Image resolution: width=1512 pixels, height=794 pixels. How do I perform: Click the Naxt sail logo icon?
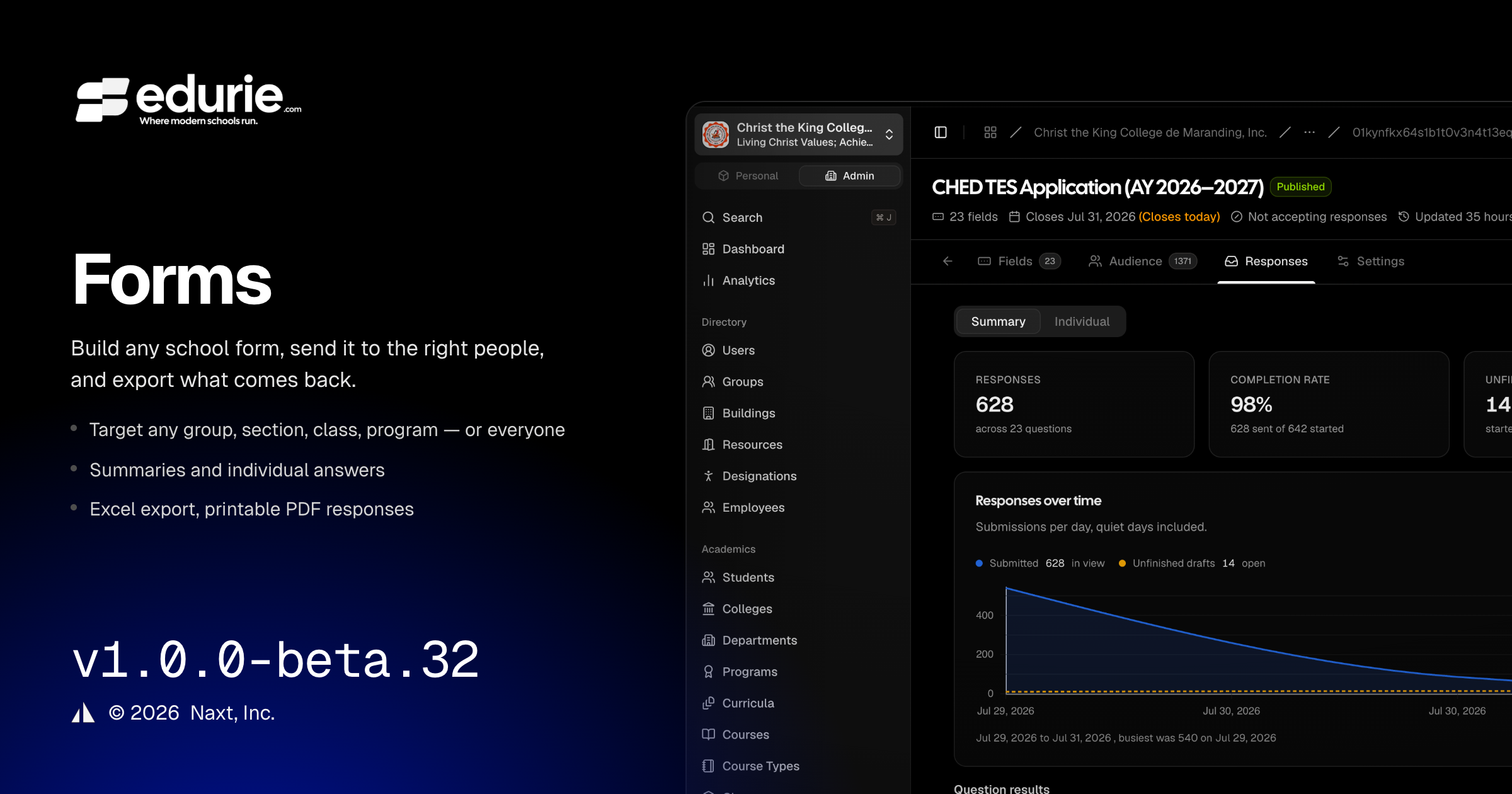click(x=83, y=713)
